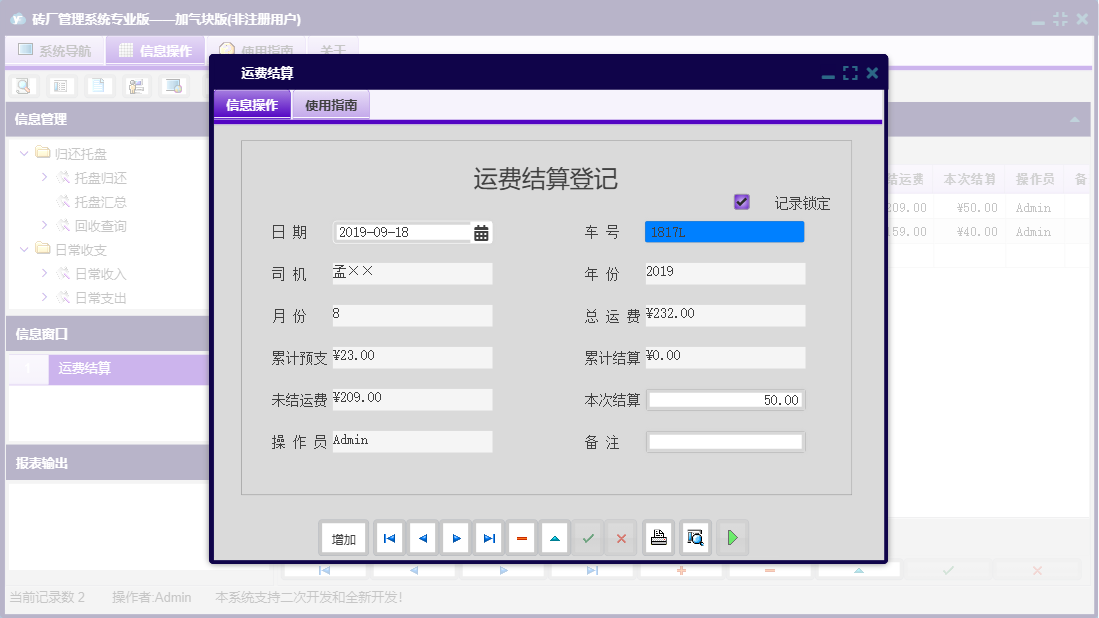This screenshot has width=1099, height=618.
Task: Click the green checkmark to confirm the record
Action: click(x=588, y=537)
